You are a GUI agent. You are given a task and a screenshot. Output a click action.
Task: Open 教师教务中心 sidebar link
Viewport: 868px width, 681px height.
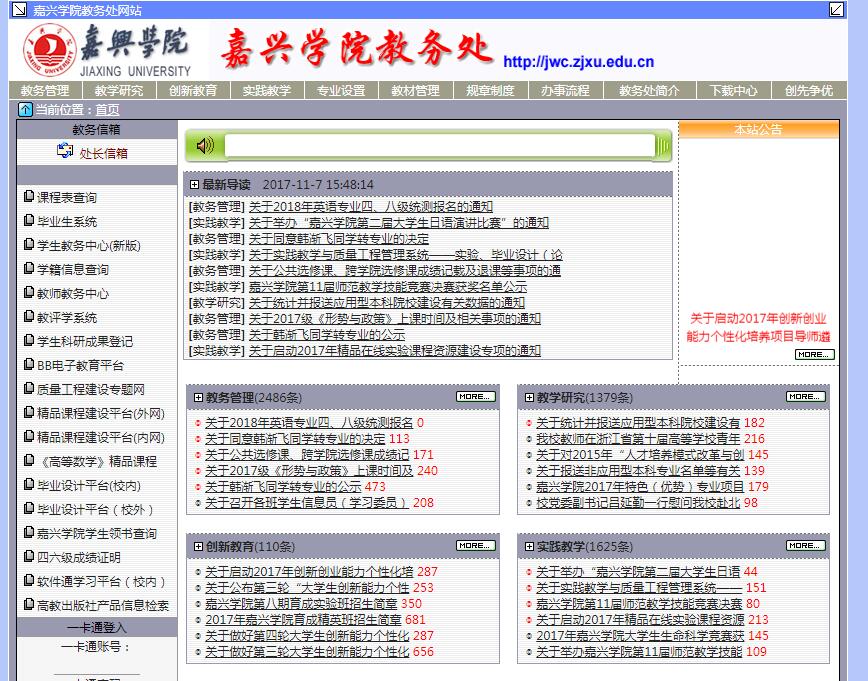pyautogui.click(x=73, y=293)
